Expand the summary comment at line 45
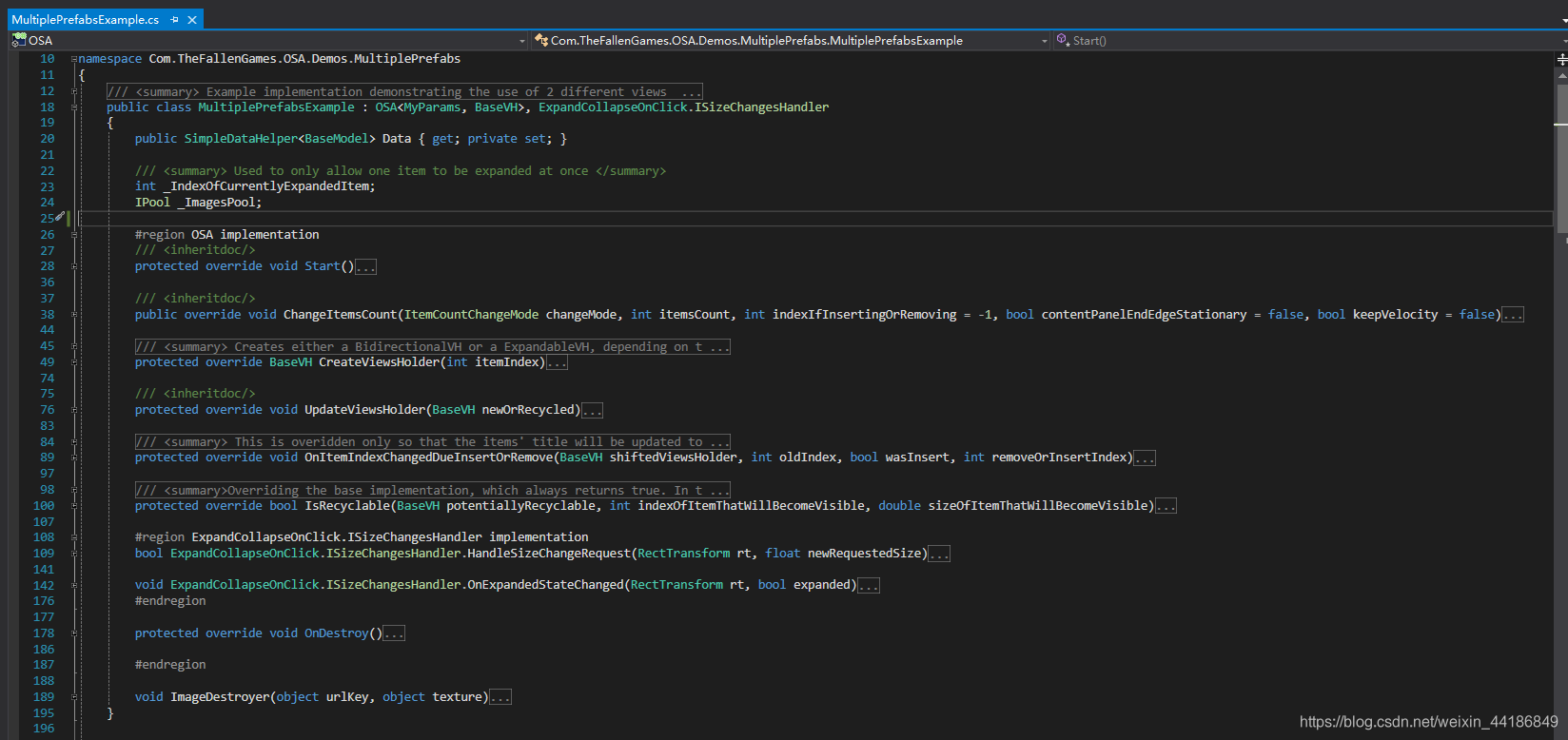 pos(74,346)
